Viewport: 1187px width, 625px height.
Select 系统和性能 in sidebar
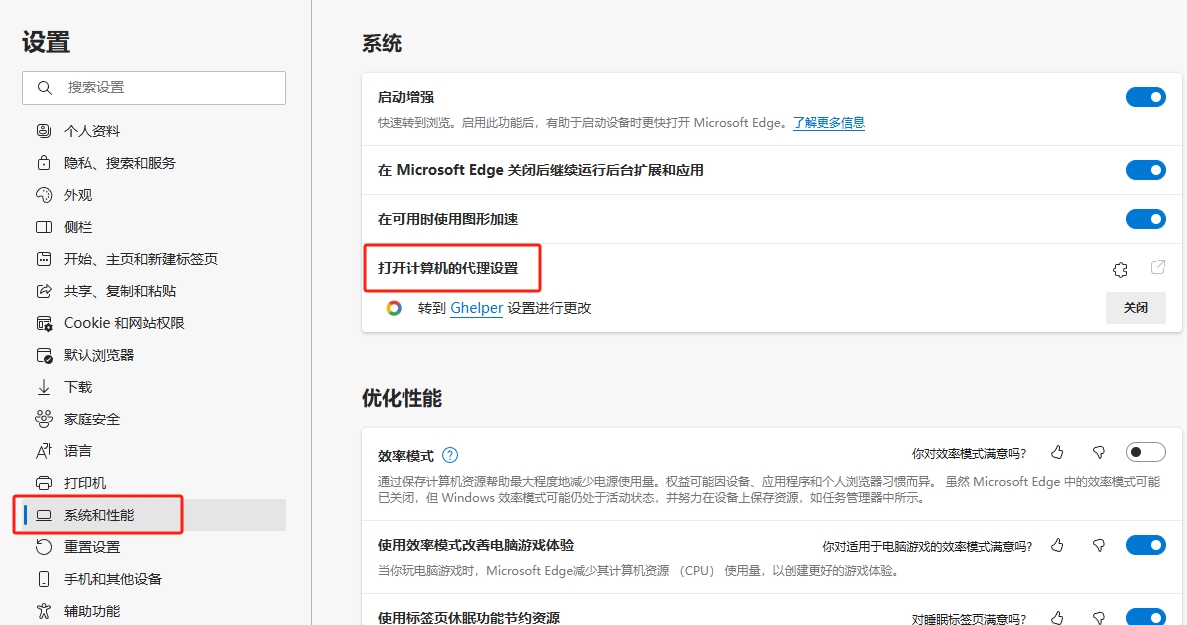[154, 515]
